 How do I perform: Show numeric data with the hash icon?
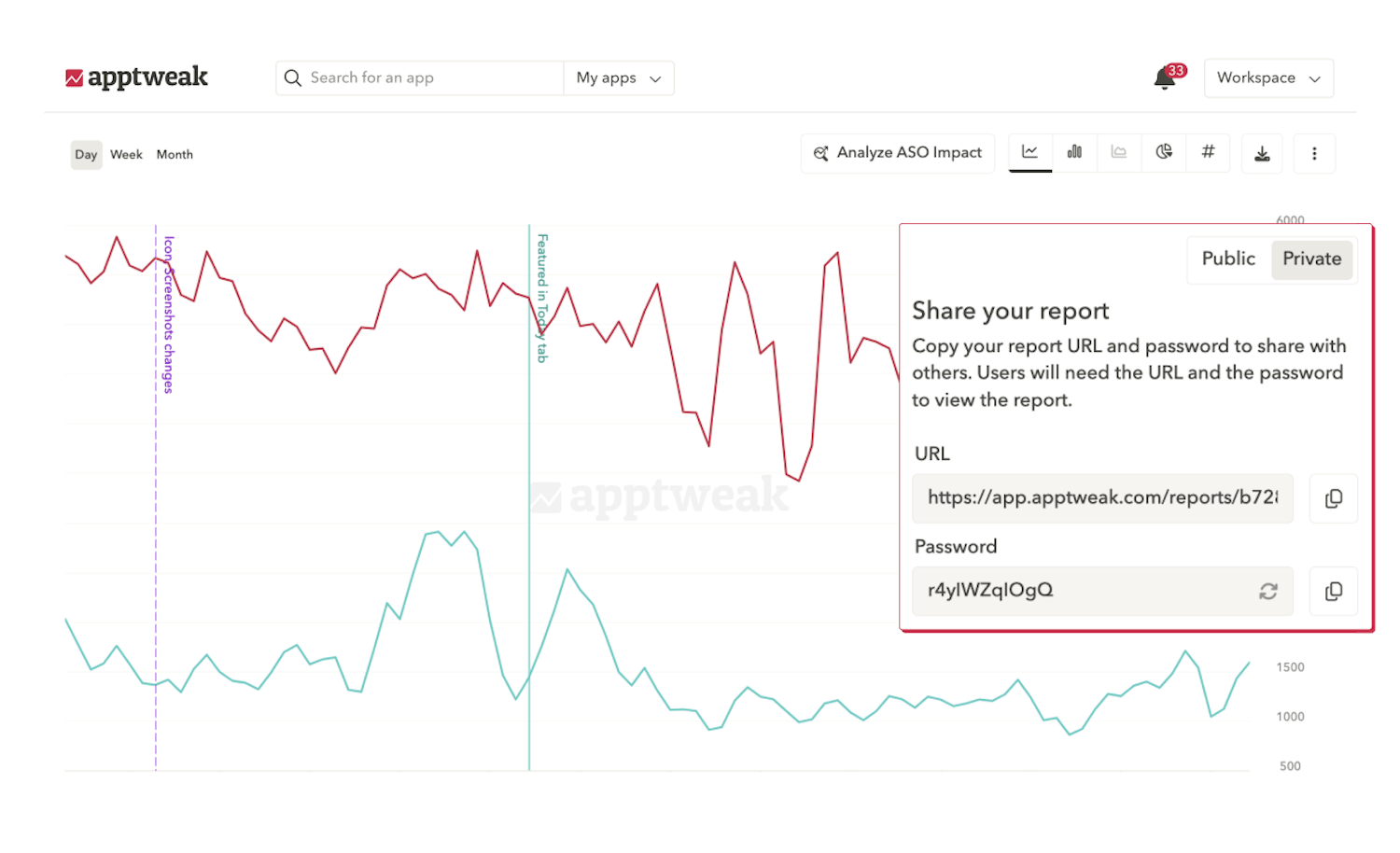1209,152
